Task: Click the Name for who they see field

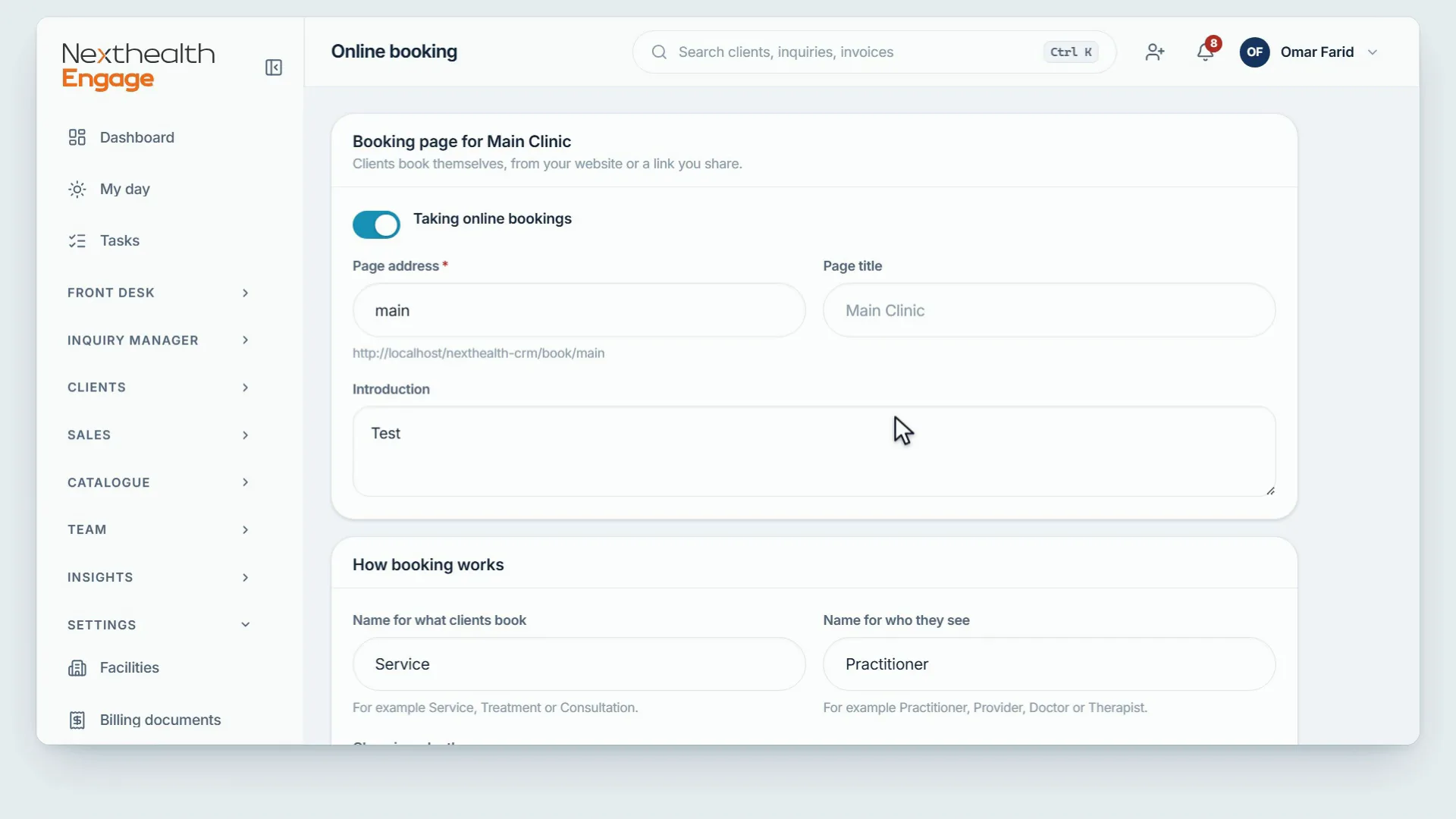Action: point(1049,664)
